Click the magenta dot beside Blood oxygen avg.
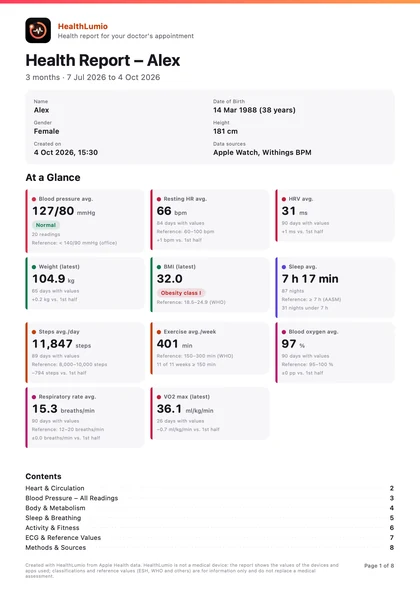This screenshot has width=420, height=595. pyautogui.click(x=284, y=332)
